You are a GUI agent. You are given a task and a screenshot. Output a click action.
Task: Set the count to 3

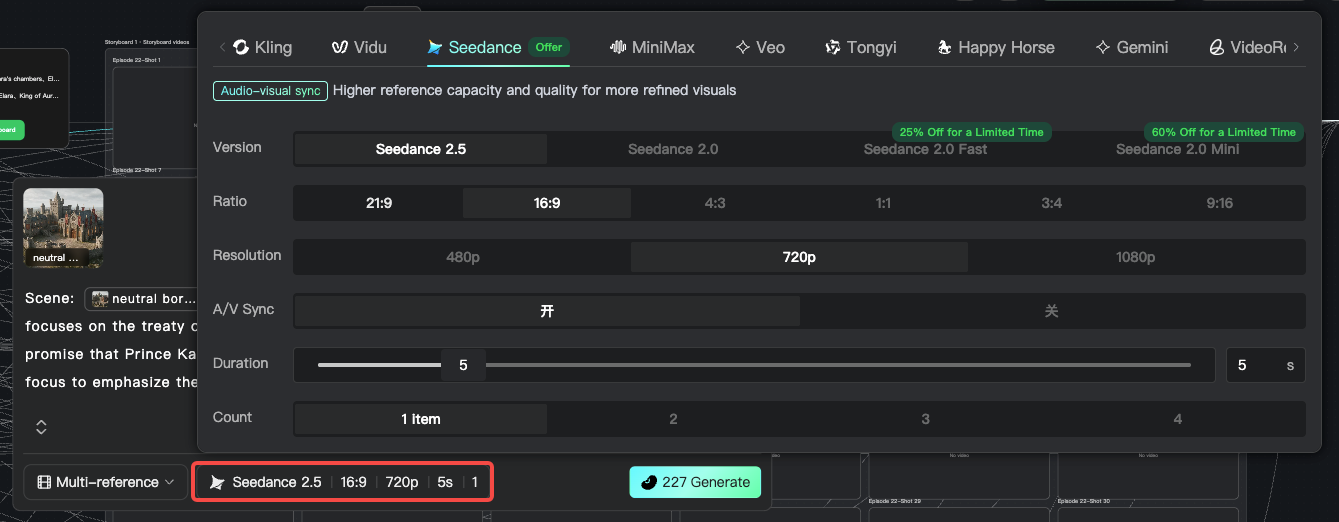click(x=925, y=419)
